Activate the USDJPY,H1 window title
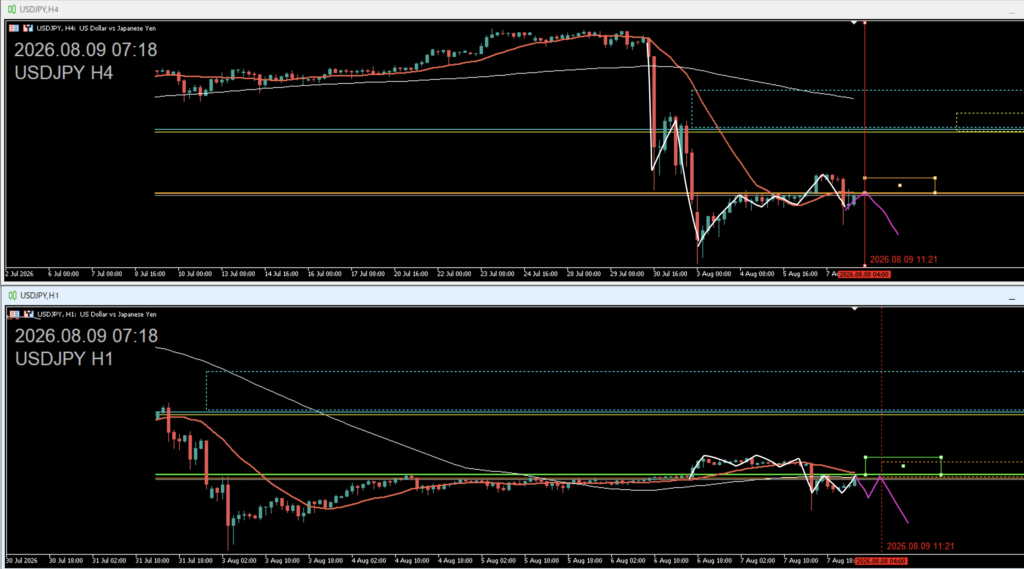This screenshot has height=569, width=1024. 39,295
